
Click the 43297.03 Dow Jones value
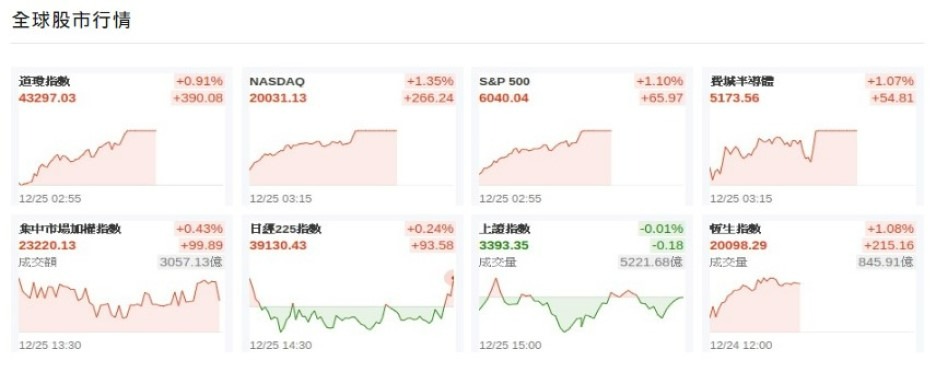pos(48,98)
